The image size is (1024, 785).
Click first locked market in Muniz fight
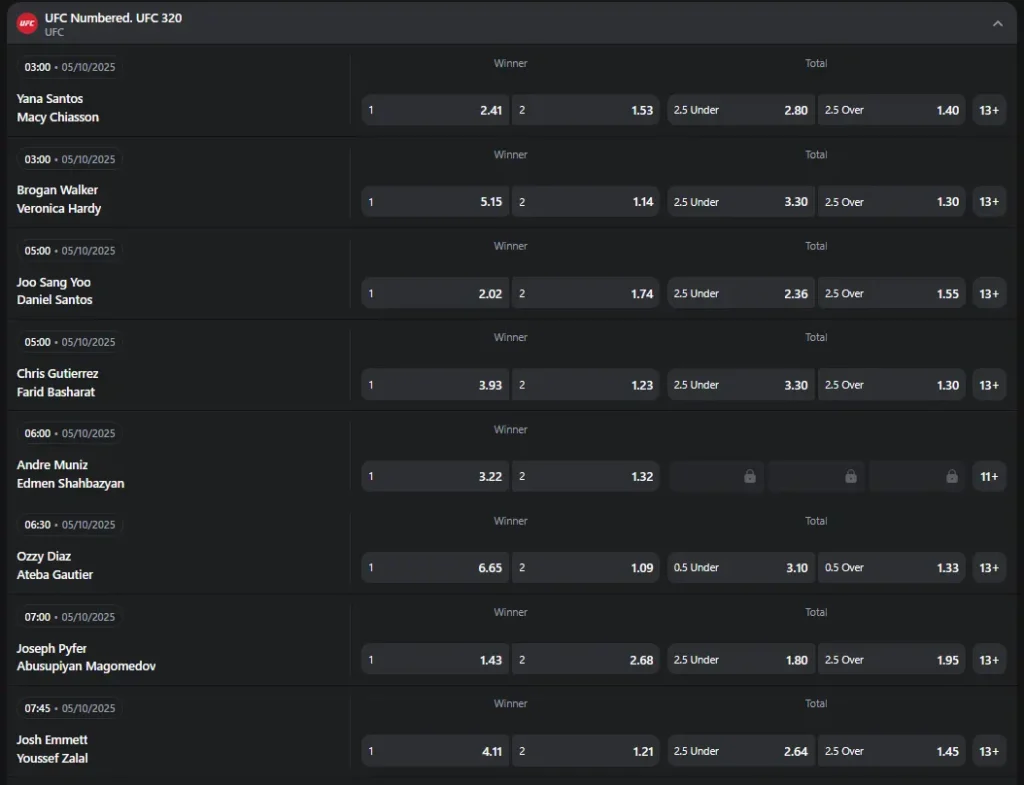[x=716, y=477]
